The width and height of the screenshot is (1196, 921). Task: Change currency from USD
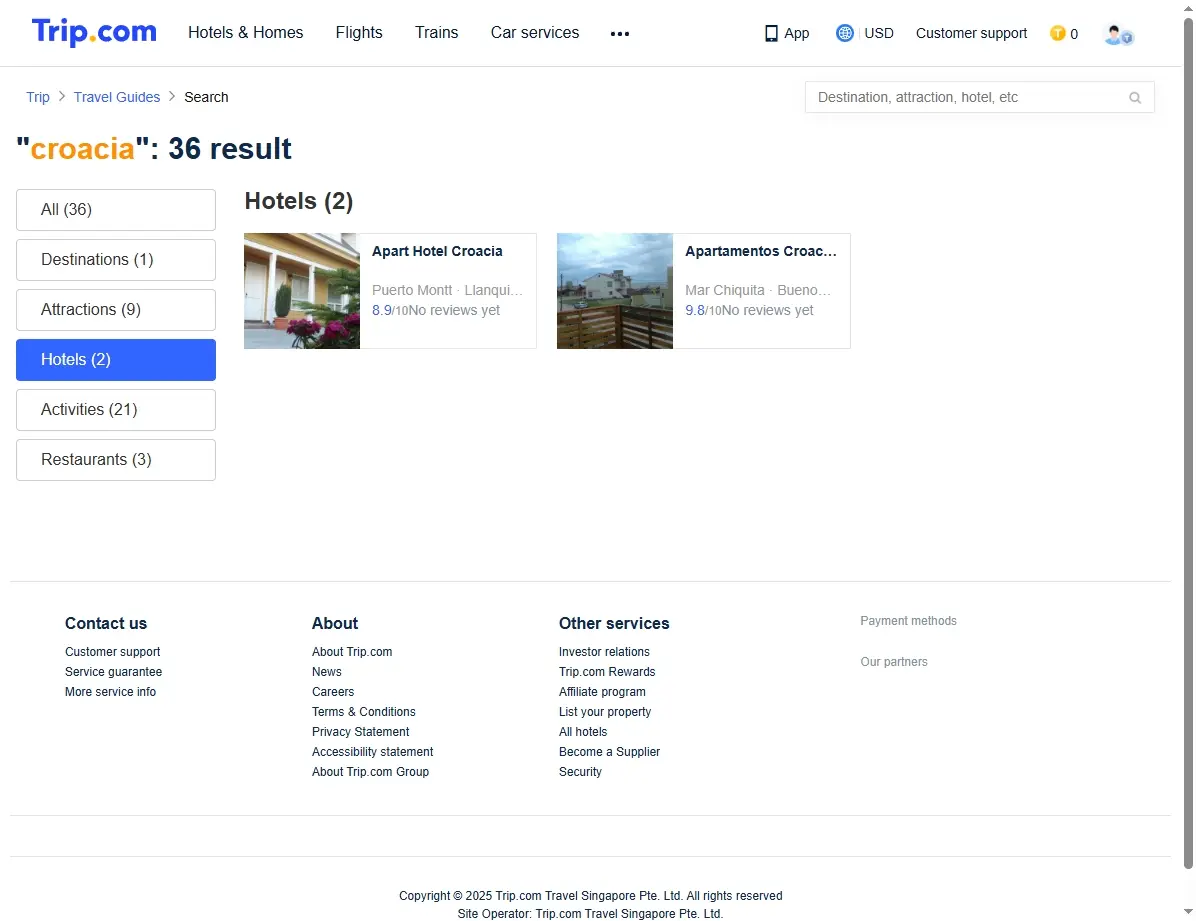pos(879,34)
